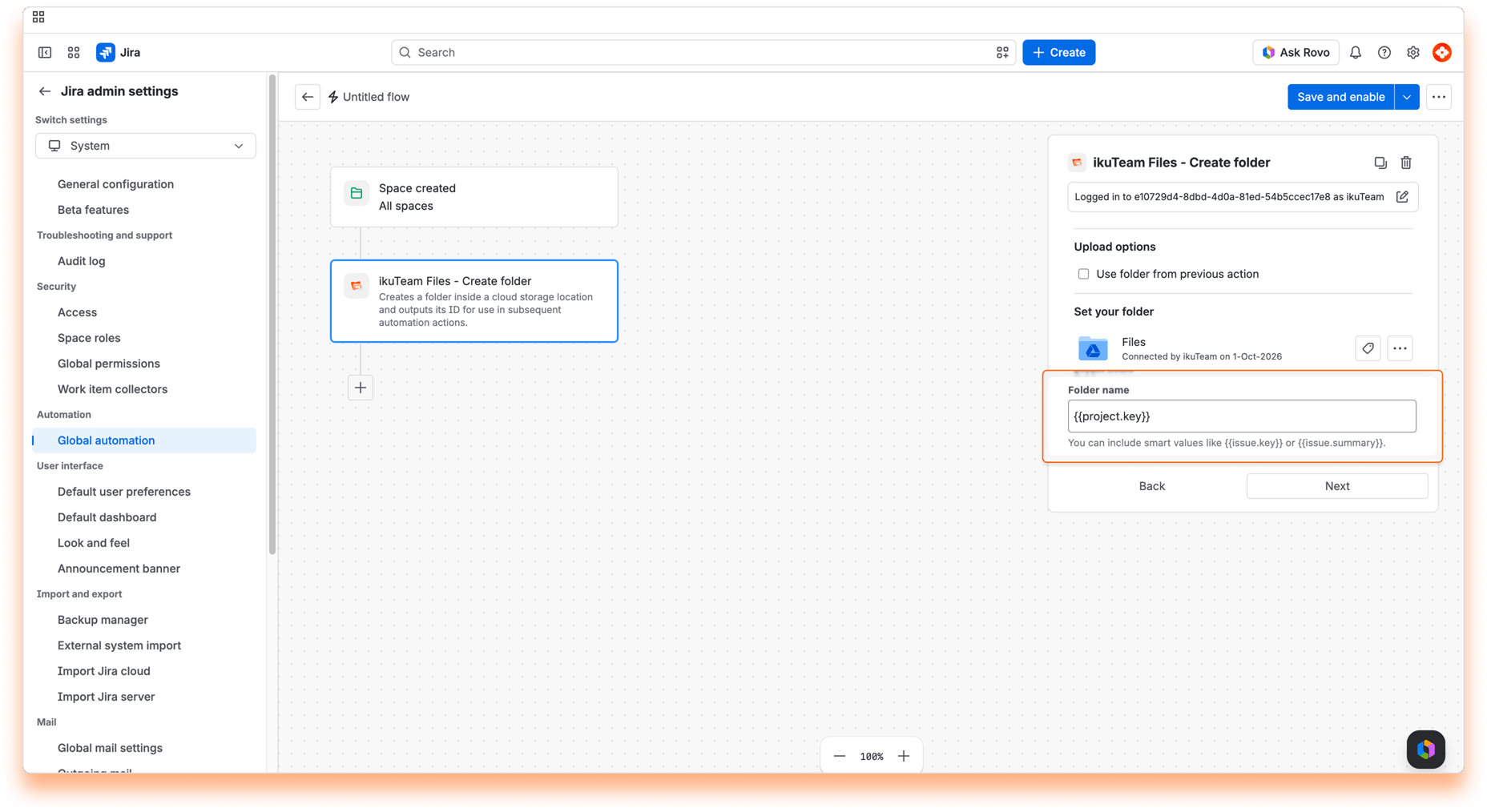
Task: Delete the Create folder action
Action: coord(1405,163)
